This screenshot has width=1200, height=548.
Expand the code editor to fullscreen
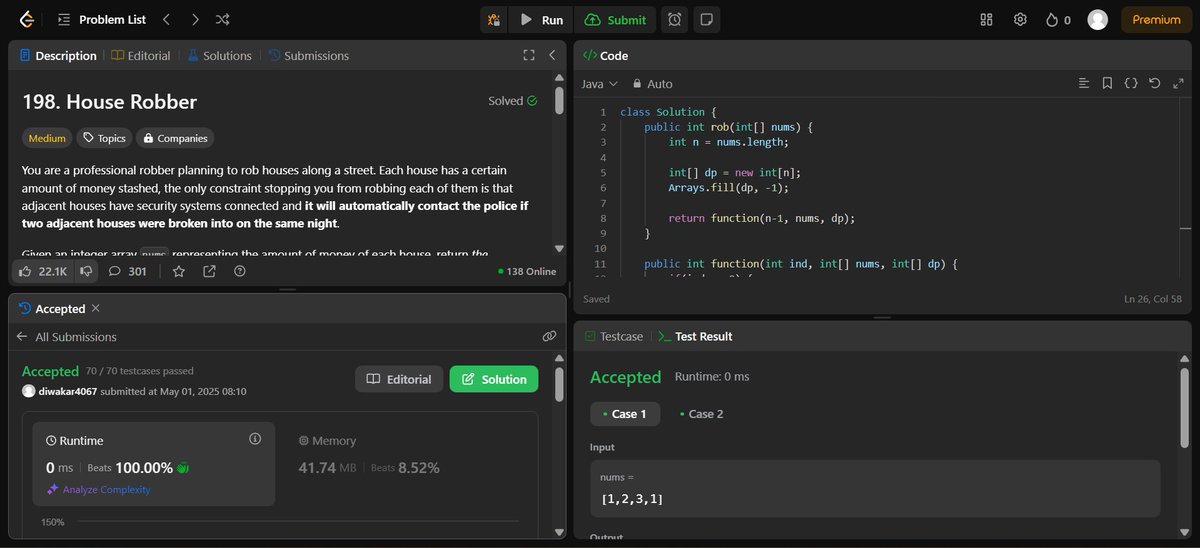(x=1177, y=84)
